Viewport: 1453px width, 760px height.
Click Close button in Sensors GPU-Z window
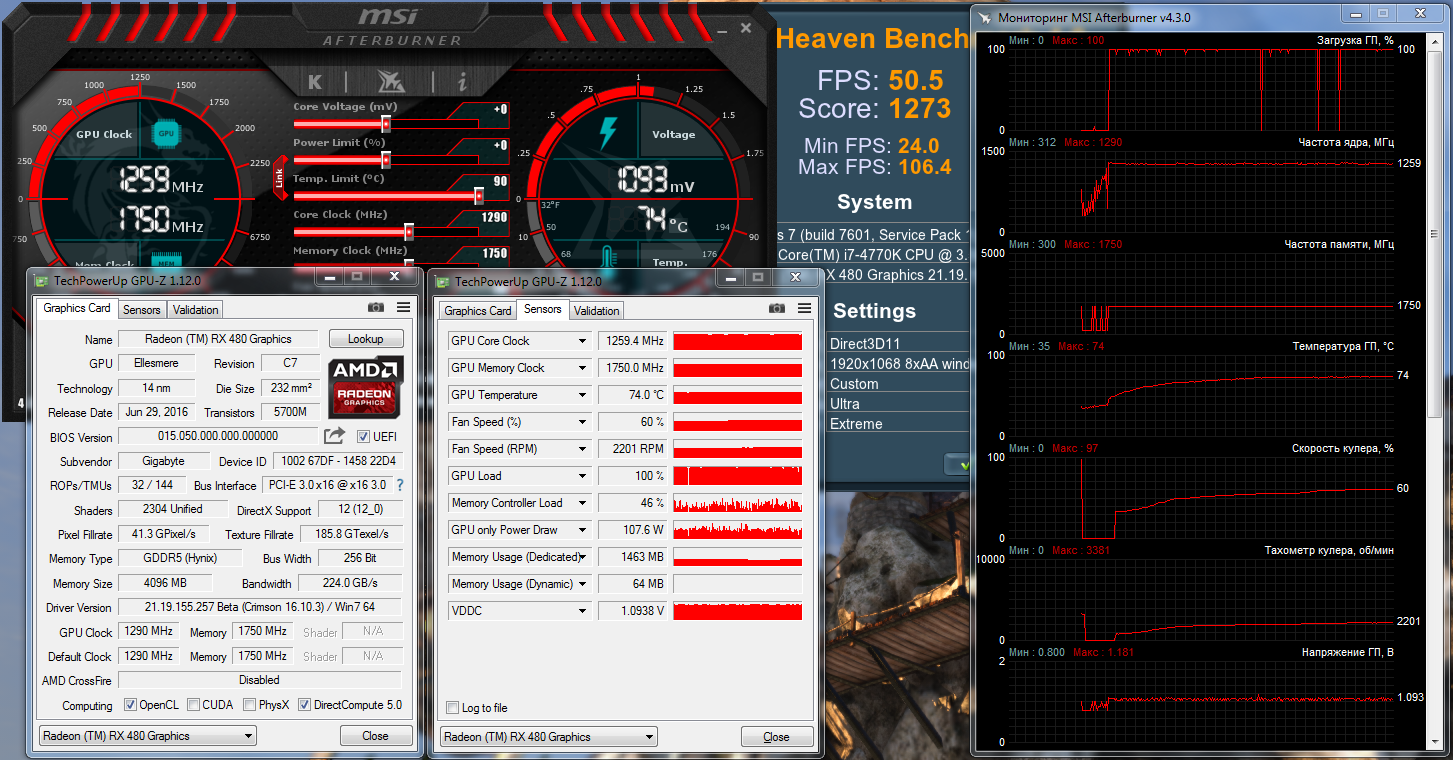pos(776,737)
